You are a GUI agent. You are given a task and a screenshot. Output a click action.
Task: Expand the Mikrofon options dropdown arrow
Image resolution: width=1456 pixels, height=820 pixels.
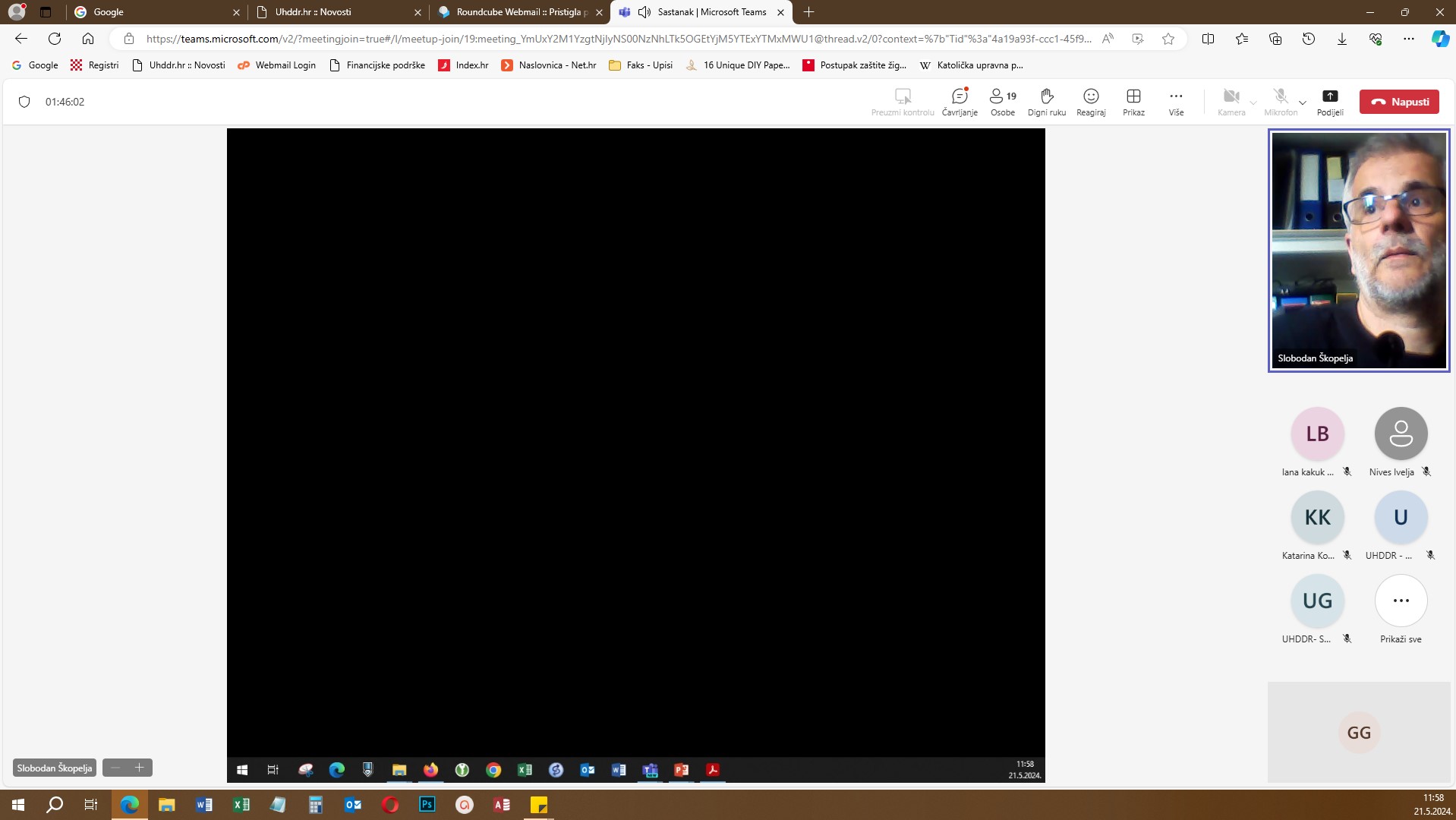(x=1303, y=102)
